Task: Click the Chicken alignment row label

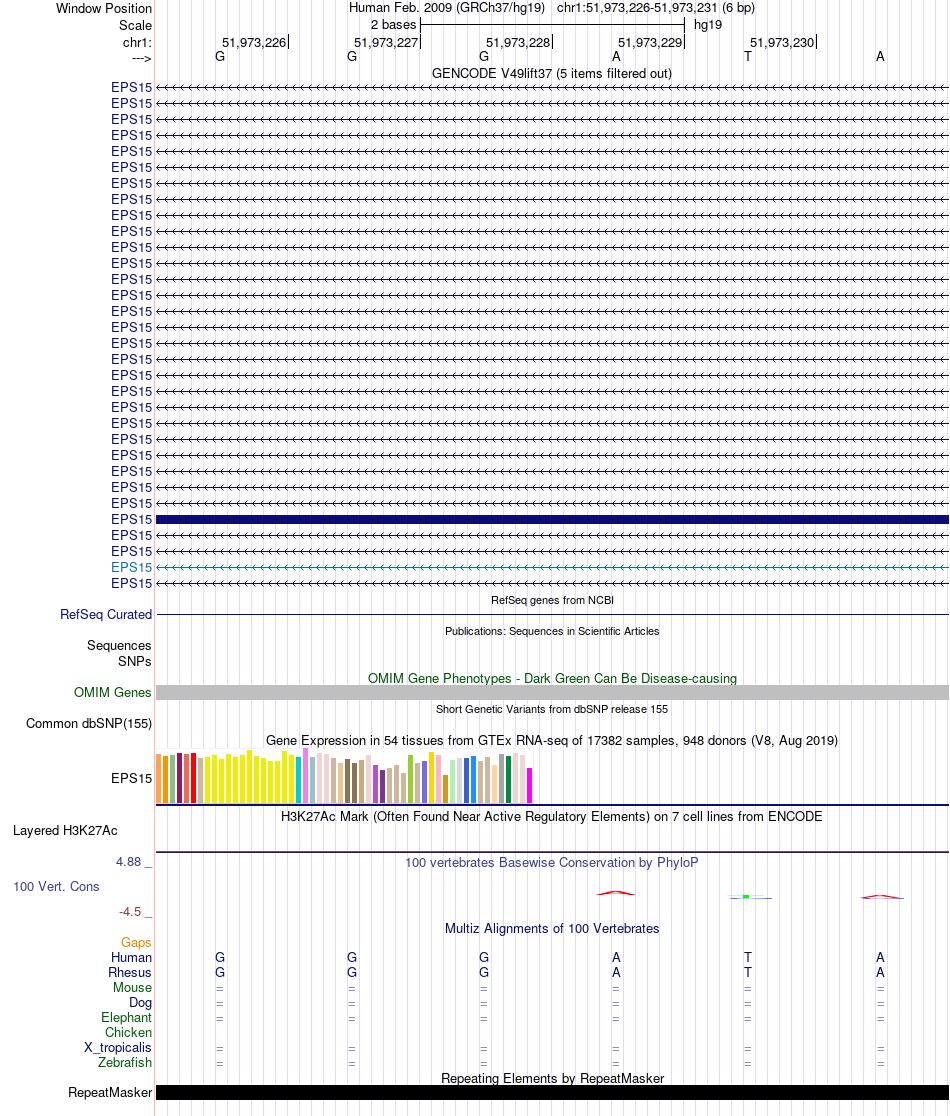Action: click(128, 1033)
